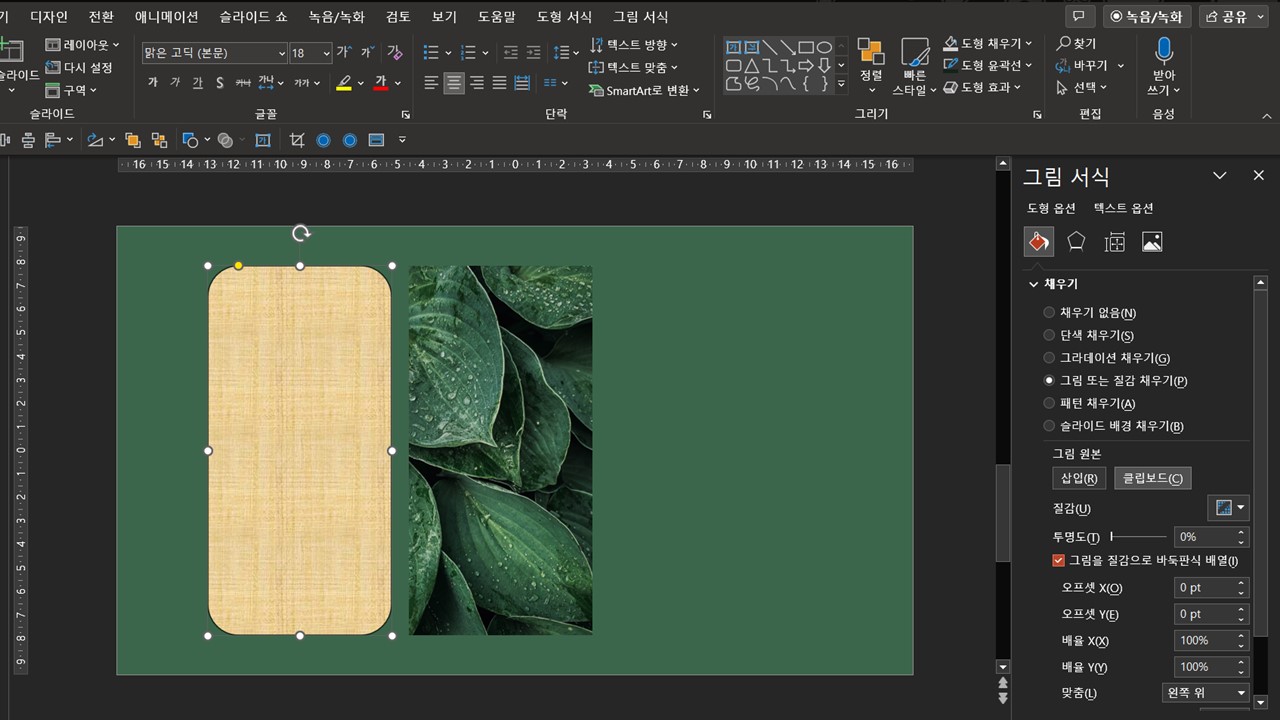Click Convert to SmartArt button

tap(645, 90)
